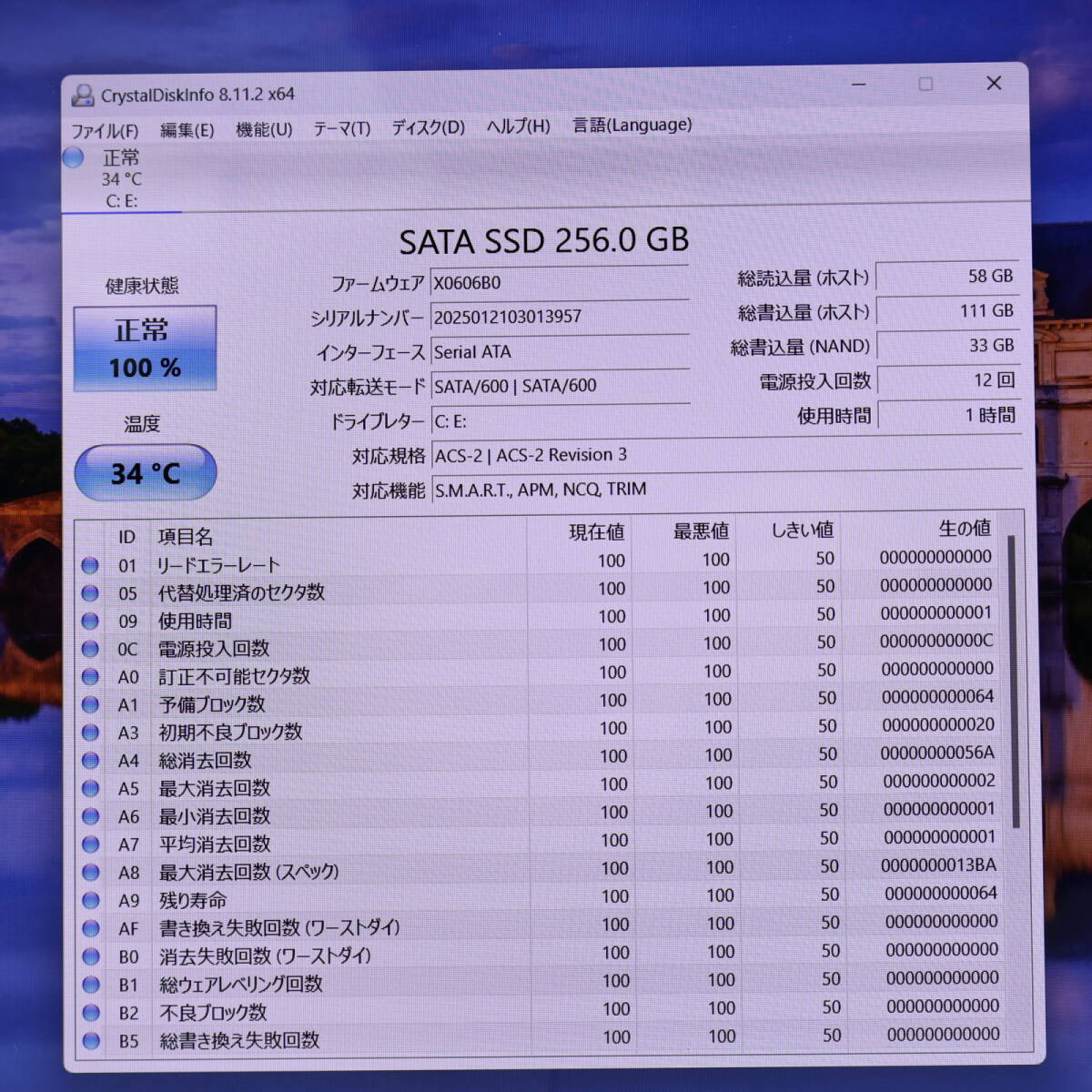Open the テーマ(T) menu
Screen dimensions: 1092x1092
341,128
